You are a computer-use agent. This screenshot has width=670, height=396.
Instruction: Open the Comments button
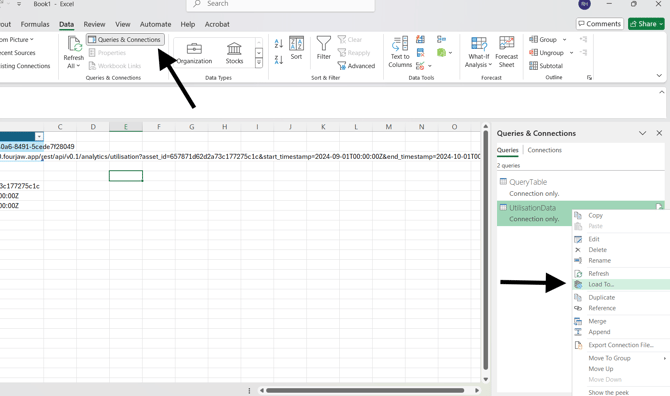click(599, 24)
